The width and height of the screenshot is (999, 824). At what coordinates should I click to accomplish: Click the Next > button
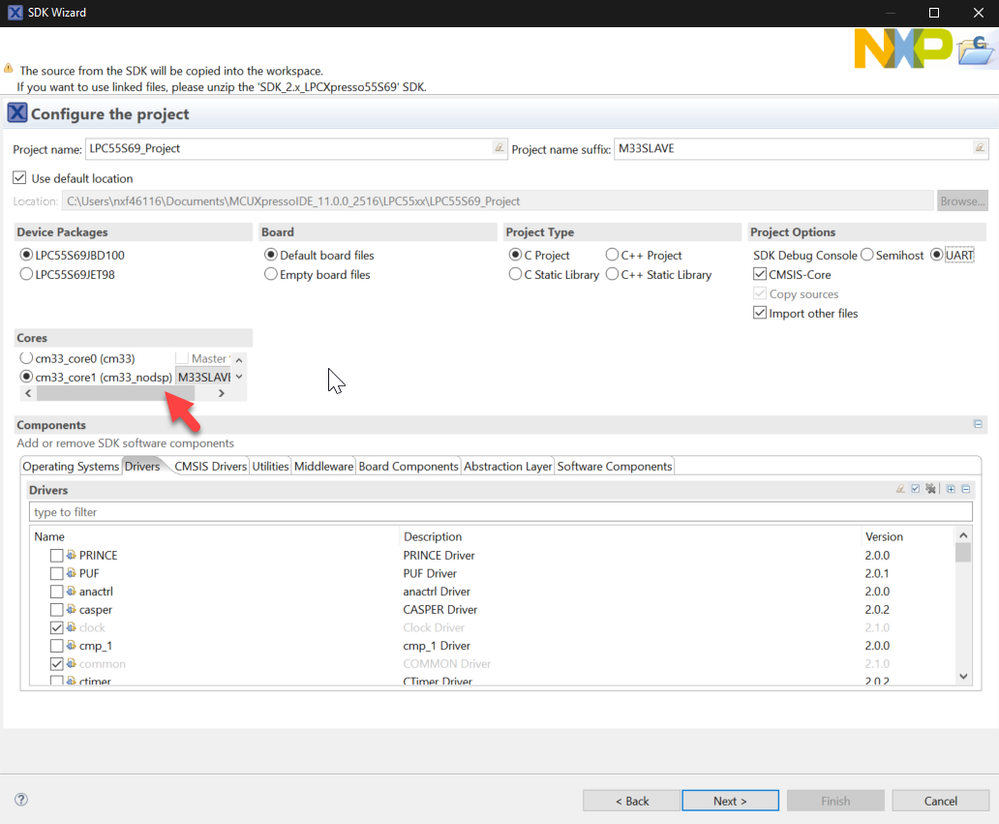730,800
